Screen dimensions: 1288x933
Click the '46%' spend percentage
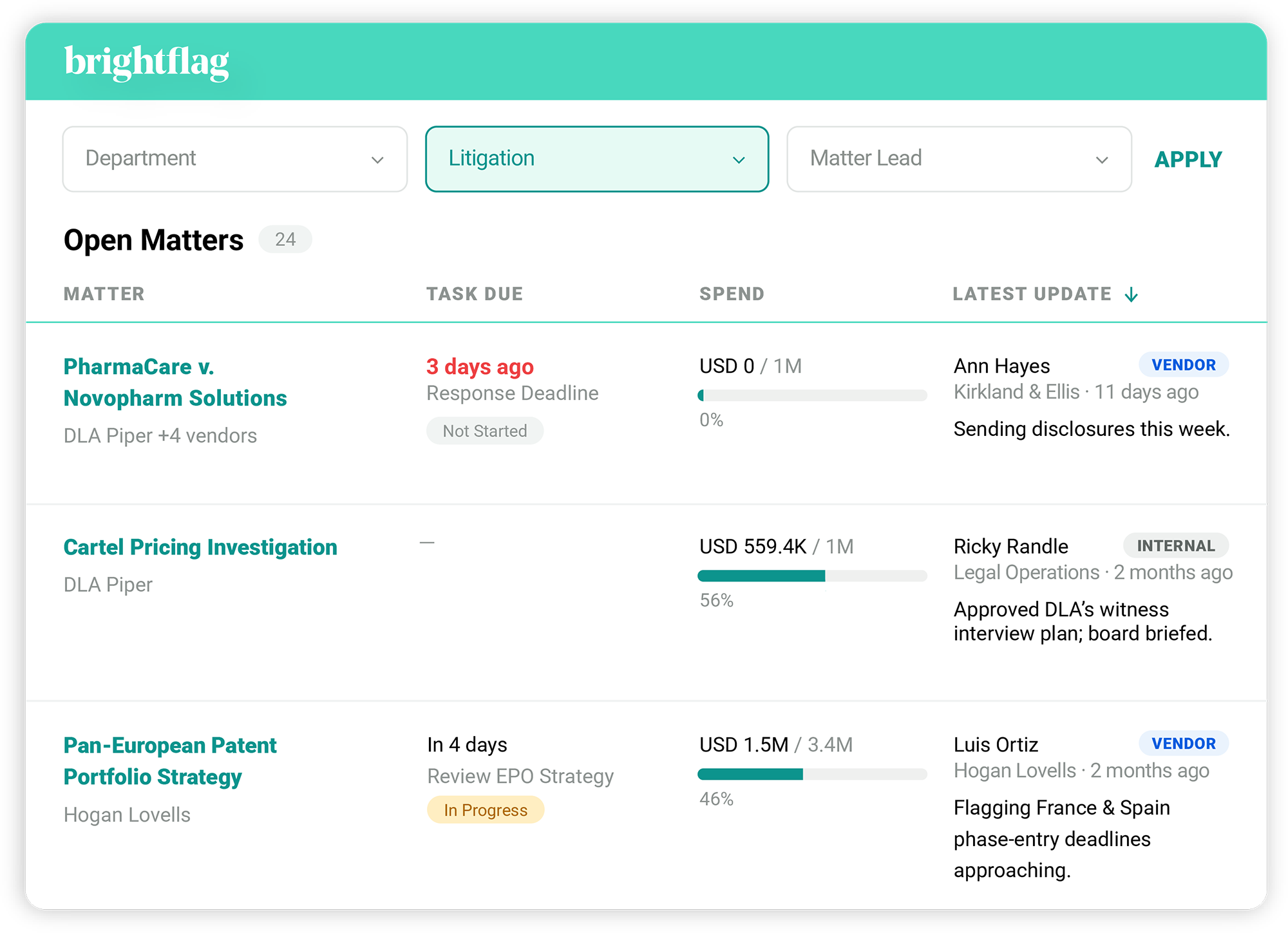click(x=717, y=799)
